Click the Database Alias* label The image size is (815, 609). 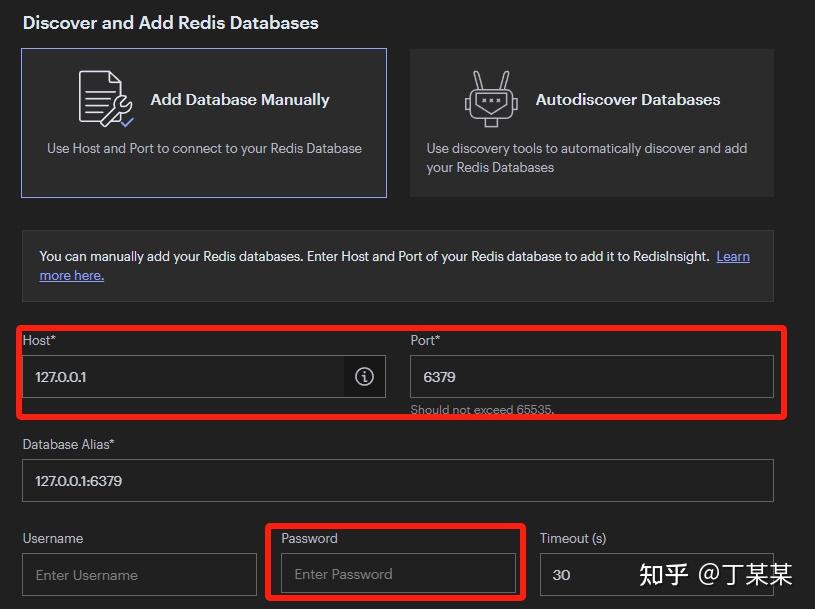tap(68, 444)
